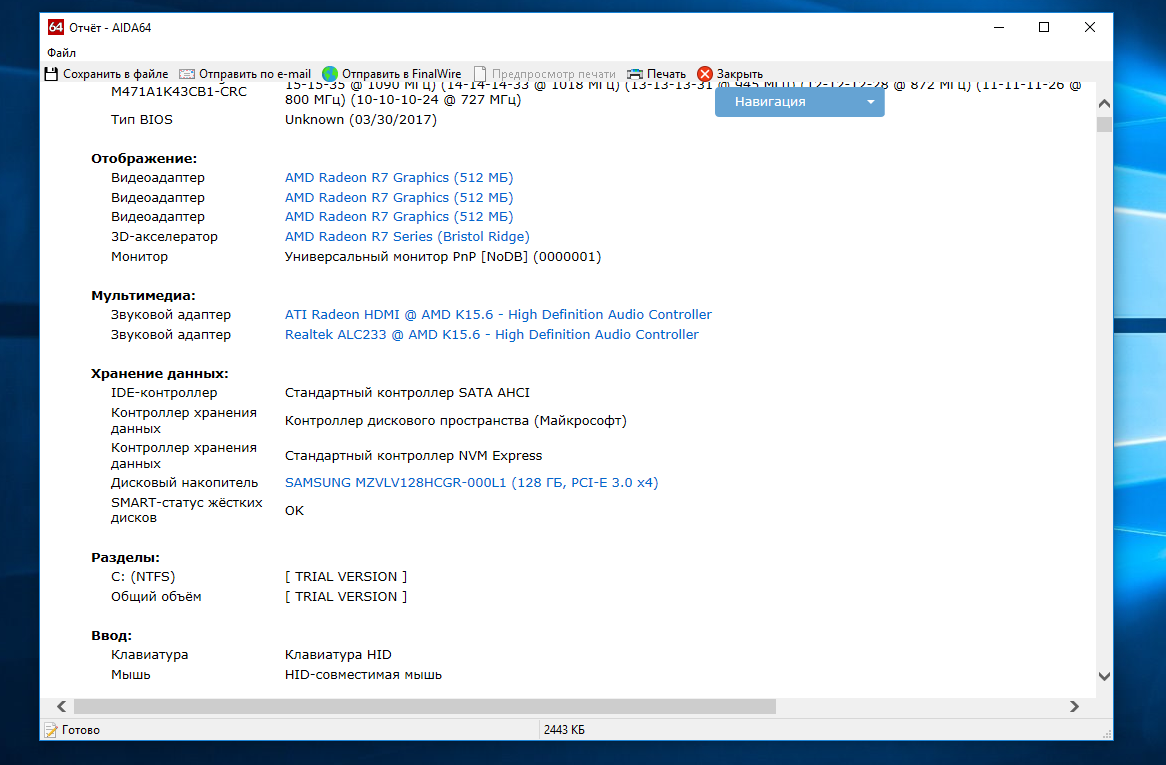This screenshot has height=765, width=1166.
Task: Click horizontal scrollbar right arrow
Action: click(x=1074, y=706)
